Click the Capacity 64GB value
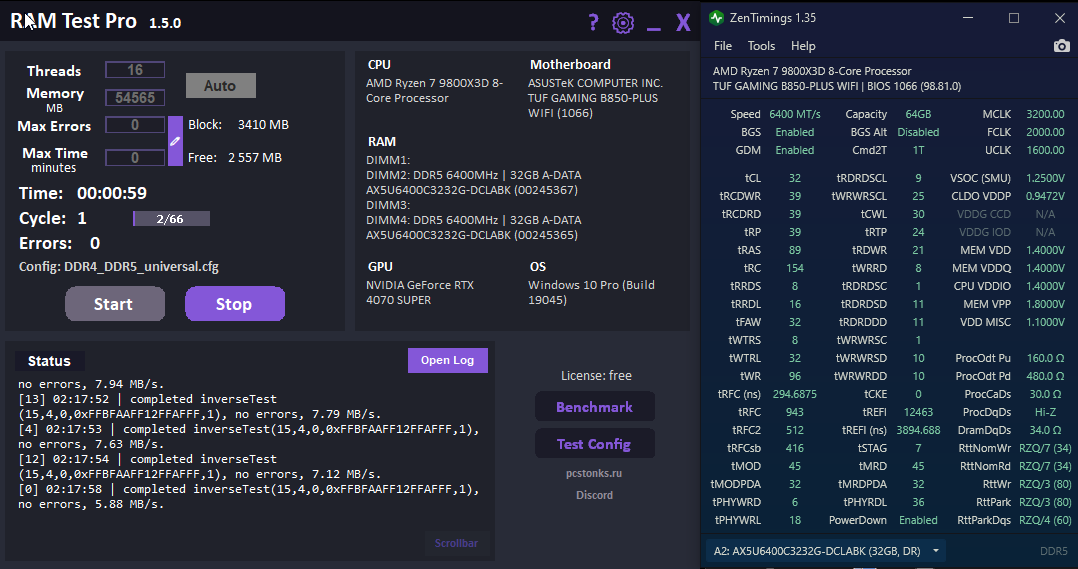 [918, 114]
